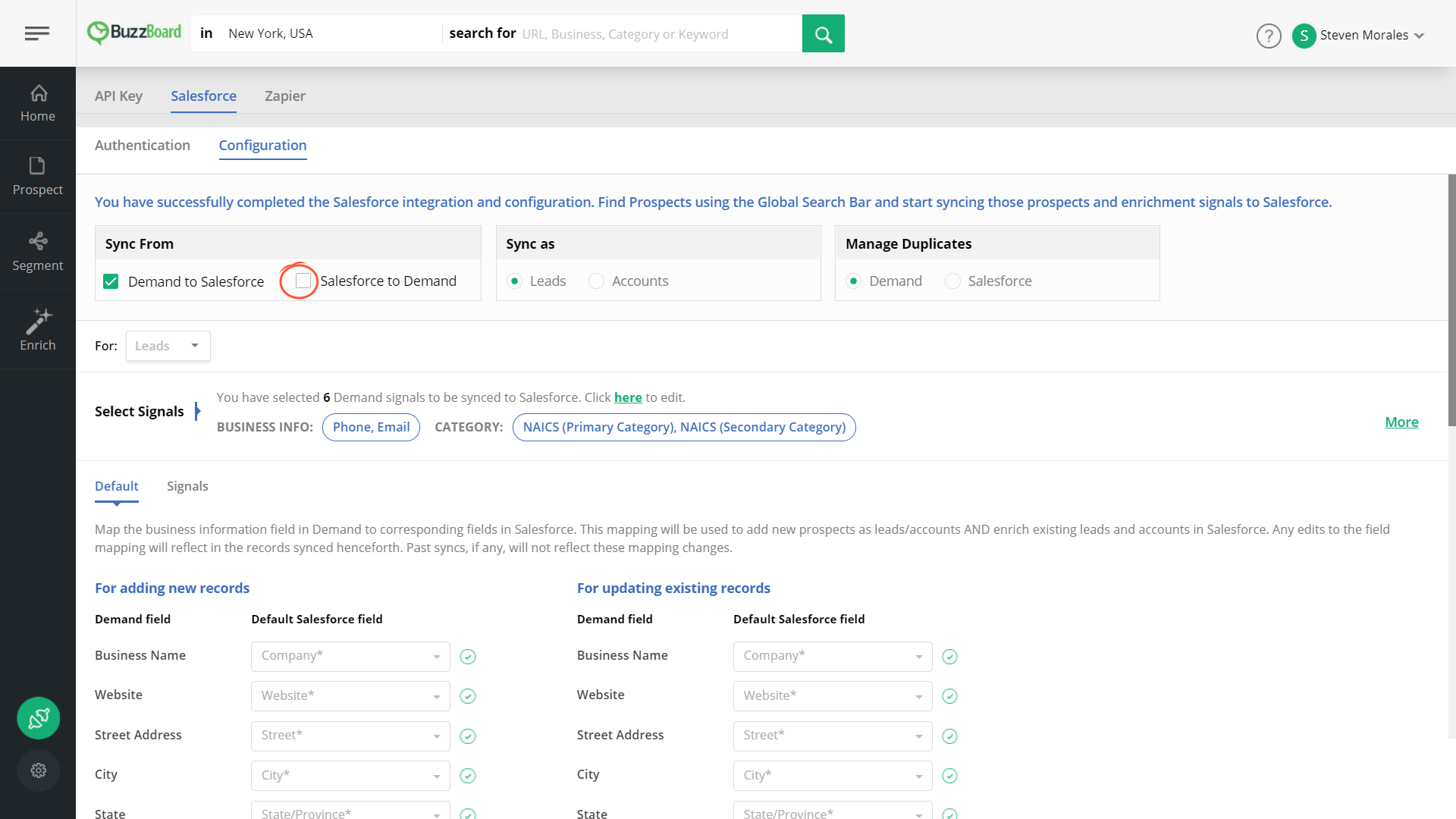Open Enrich in sidebar
Screen dimensions: 1456x819
(38, 330)
